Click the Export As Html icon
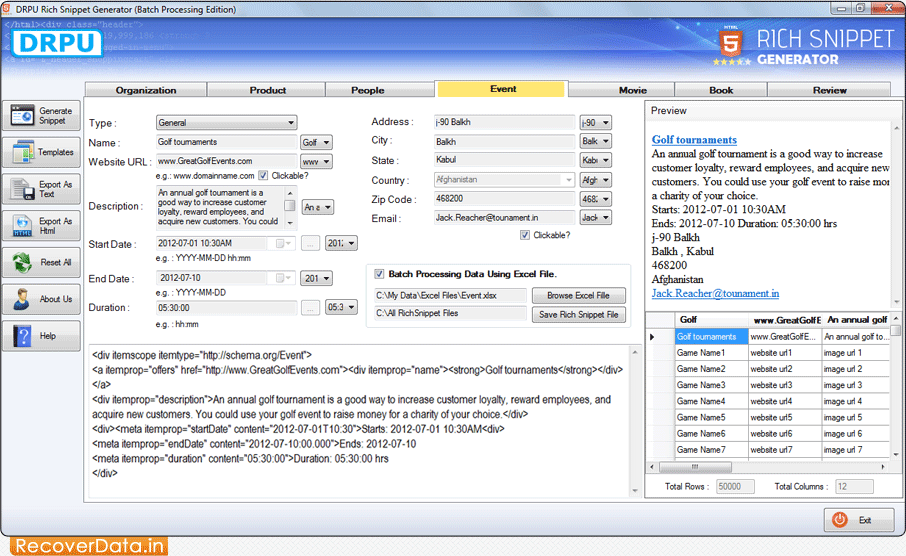Image resolution: width=906 pixels, height=556 pixels. point(23,225)
